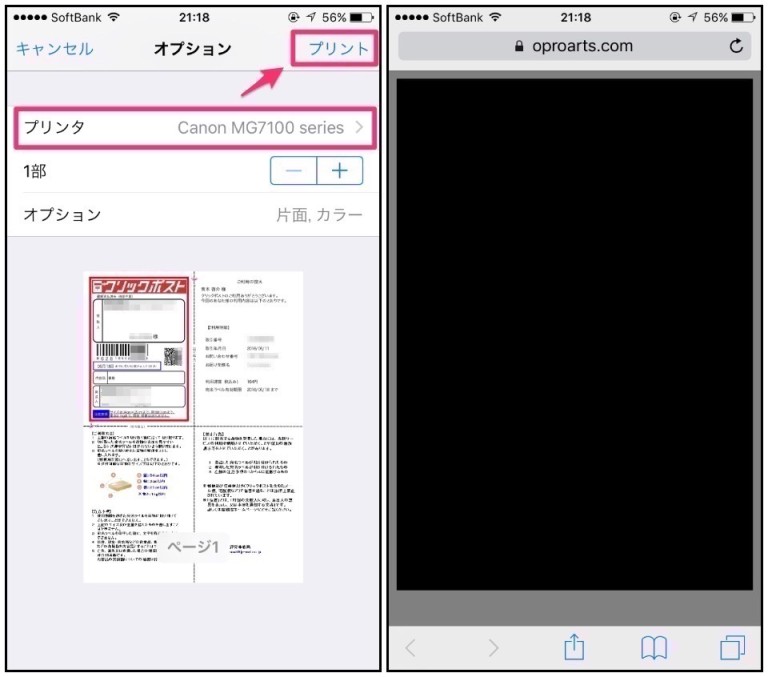Tap SoftBank carrier label in left status bar
768x677 pixels.
point(76,18)
